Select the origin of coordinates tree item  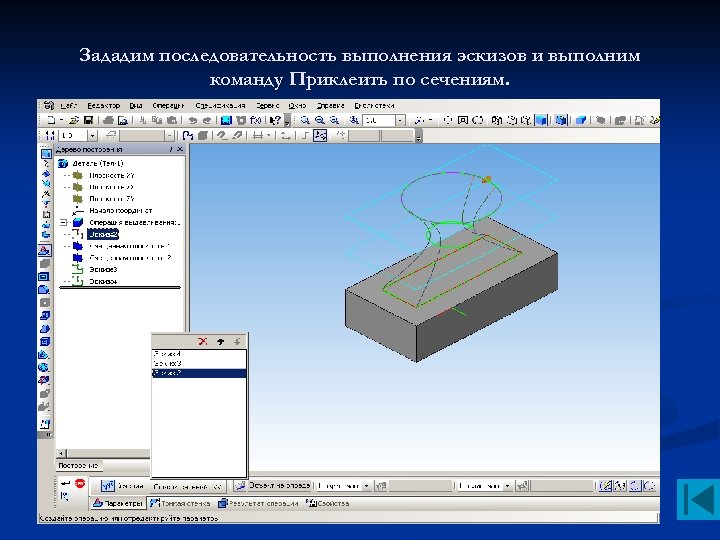(120, 211)
